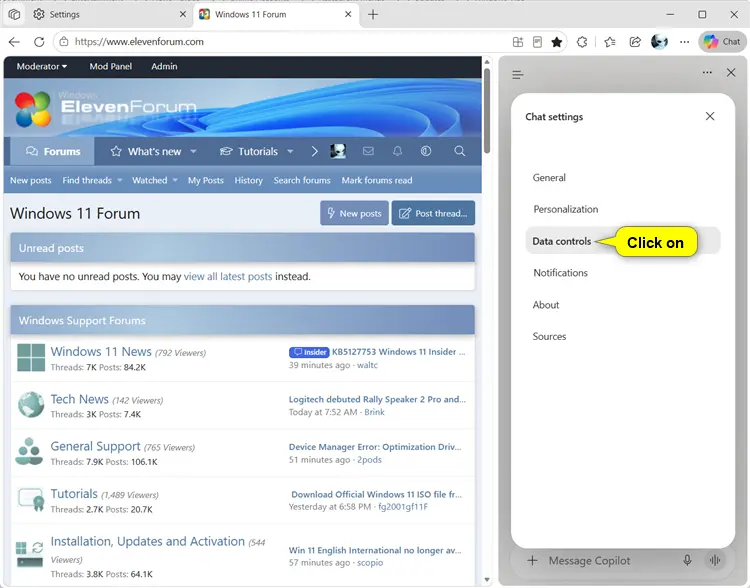
Task: Open Edge tab actions menu icon
Action: coord(14,14)
